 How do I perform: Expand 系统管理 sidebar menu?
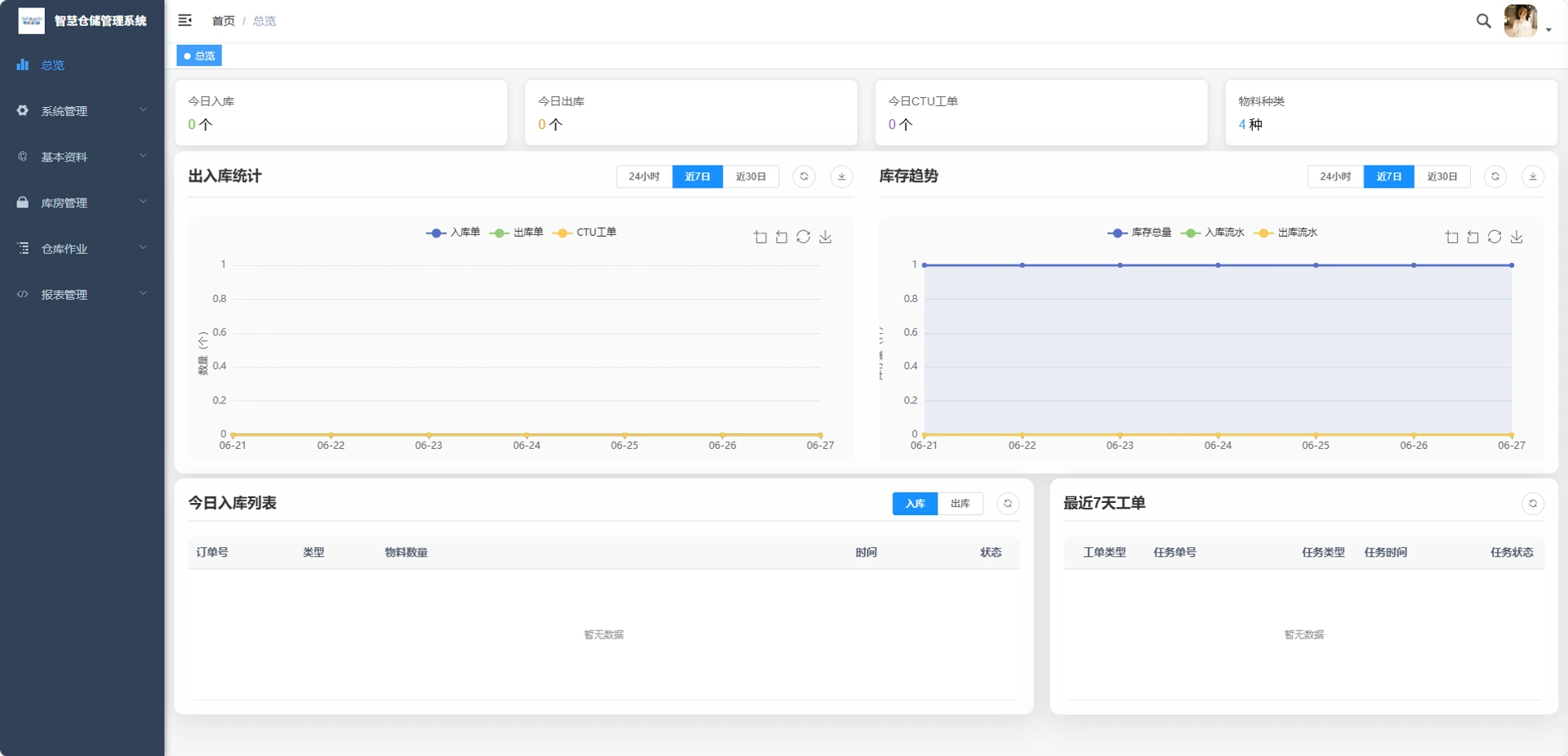tap(82, 111)
